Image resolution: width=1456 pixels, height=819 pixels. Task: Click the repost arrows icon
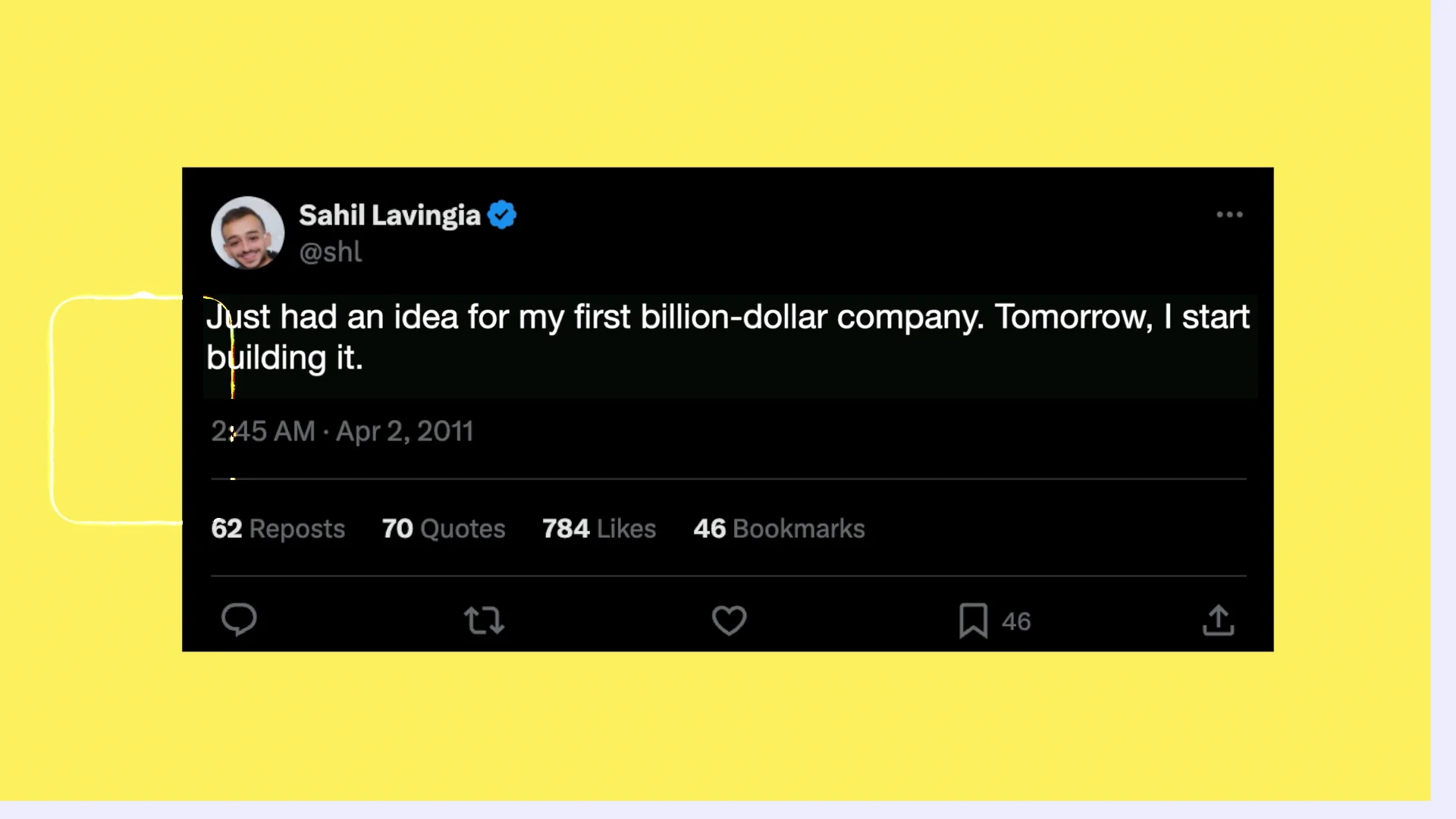coord(484,620)
